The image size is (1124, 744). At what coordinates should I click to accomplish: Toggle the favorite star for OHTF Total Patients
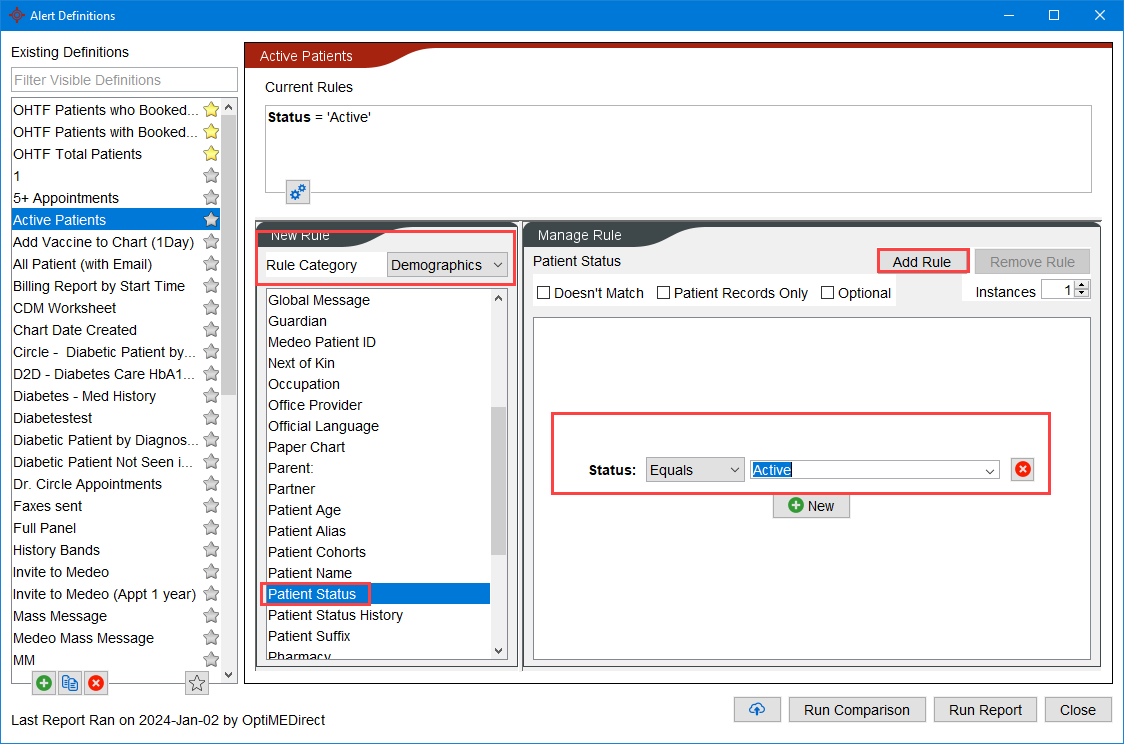tap(211, 153)
